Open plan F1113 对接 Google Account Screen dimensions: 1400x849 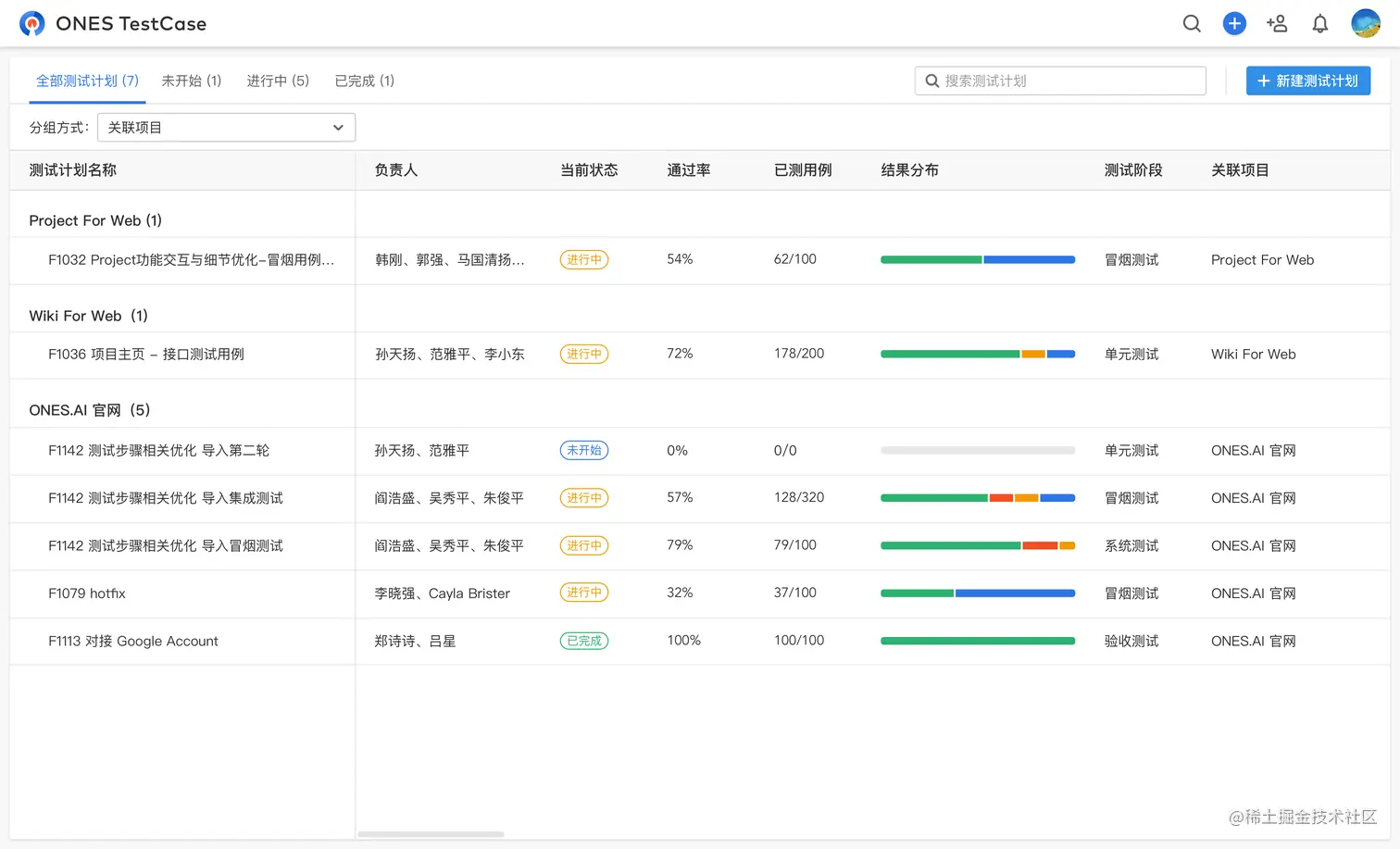(133, 642)
